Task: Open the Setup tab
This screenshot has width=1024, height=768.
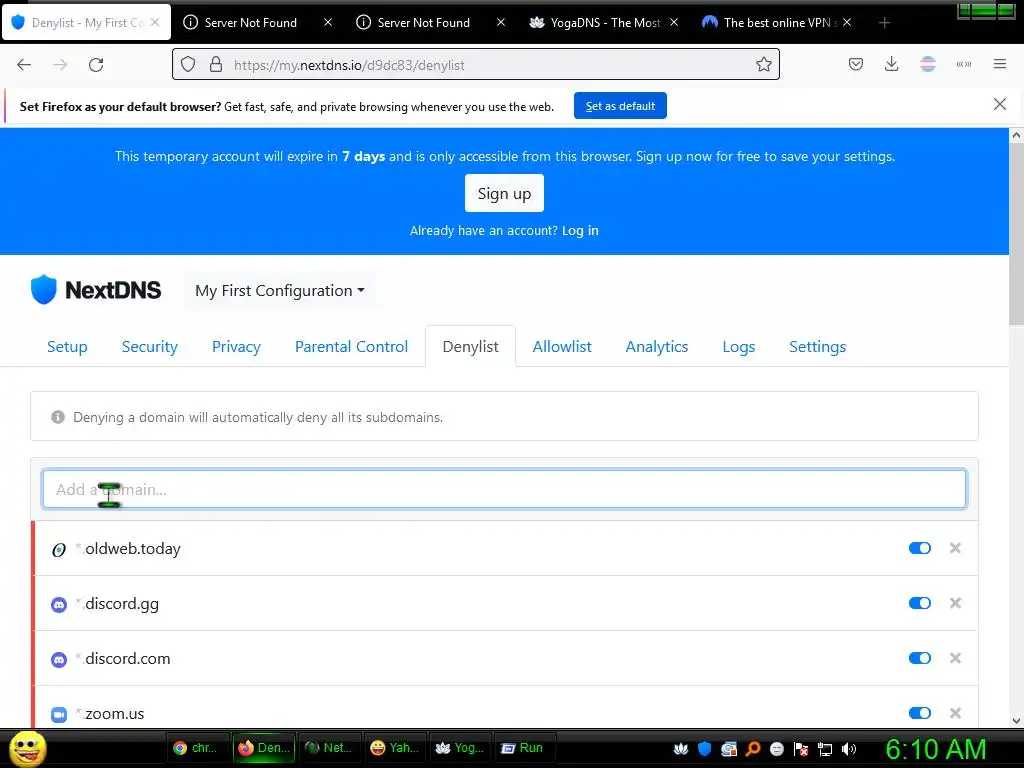Action: tap(67, 347)
